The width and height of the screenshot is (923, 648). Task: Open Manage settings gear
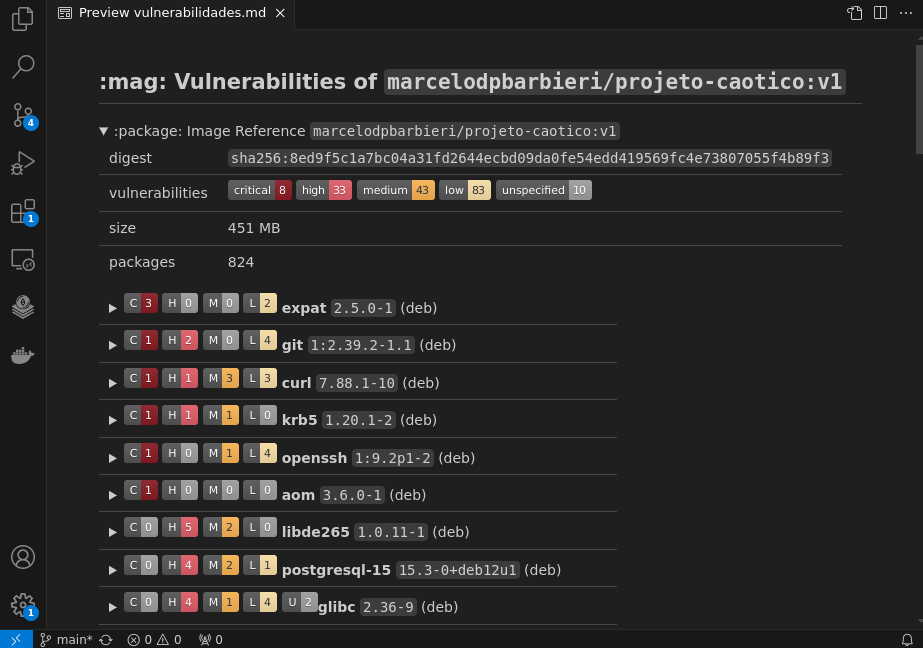(x=22, y=604)
